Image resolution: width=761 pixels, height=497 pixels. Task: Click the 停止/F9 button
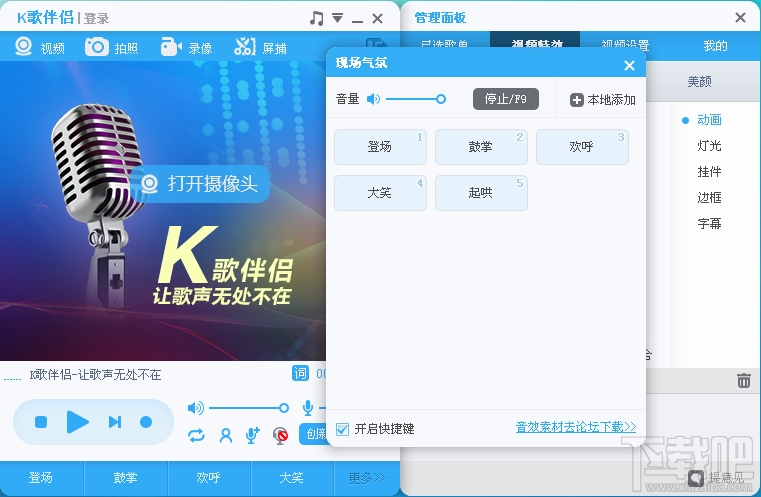click(506, 99)
